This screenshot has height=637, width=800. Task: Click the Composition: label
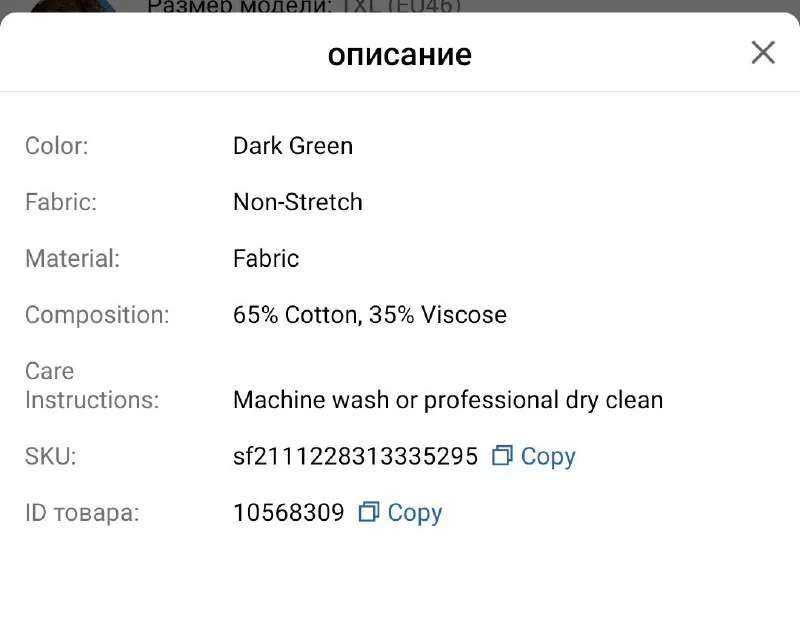pyautogui.click(x=97, y=315)
